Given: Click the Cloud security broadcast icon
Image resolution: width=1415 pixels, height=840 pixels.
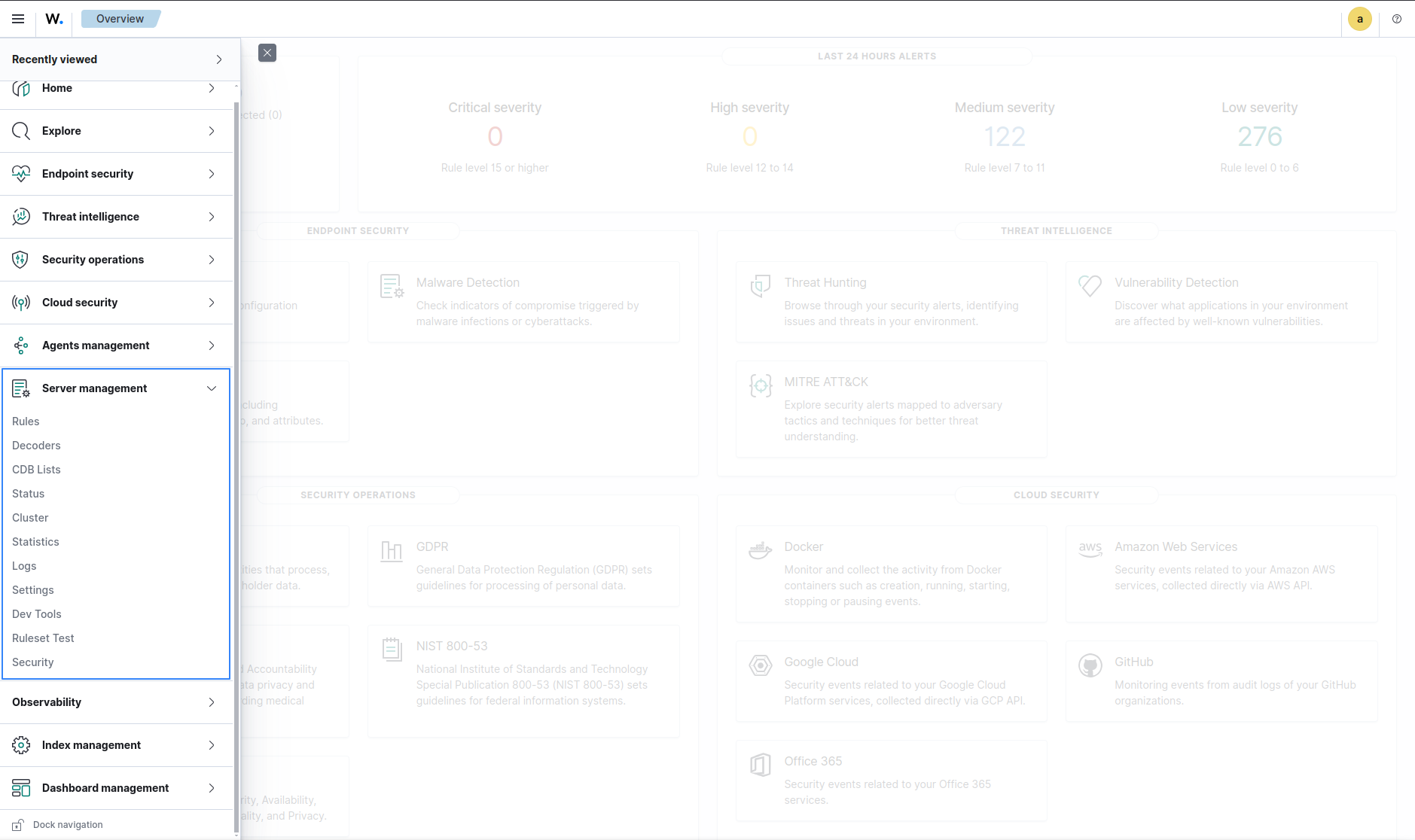Looking at the screenshot, I should click(x=21, y=303).
